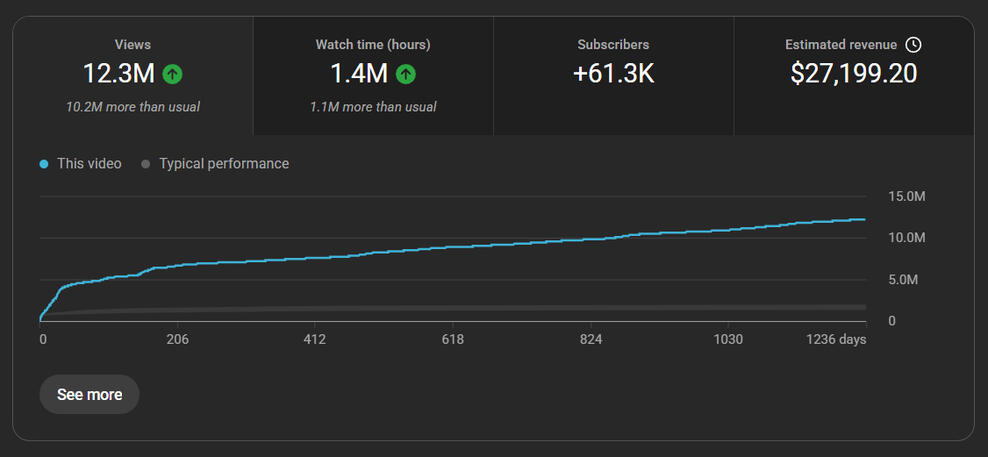Screen dimensions: 988x457
Task: Click the green up arrow beside 12.3M views
Action: click(x=173, y=73)
